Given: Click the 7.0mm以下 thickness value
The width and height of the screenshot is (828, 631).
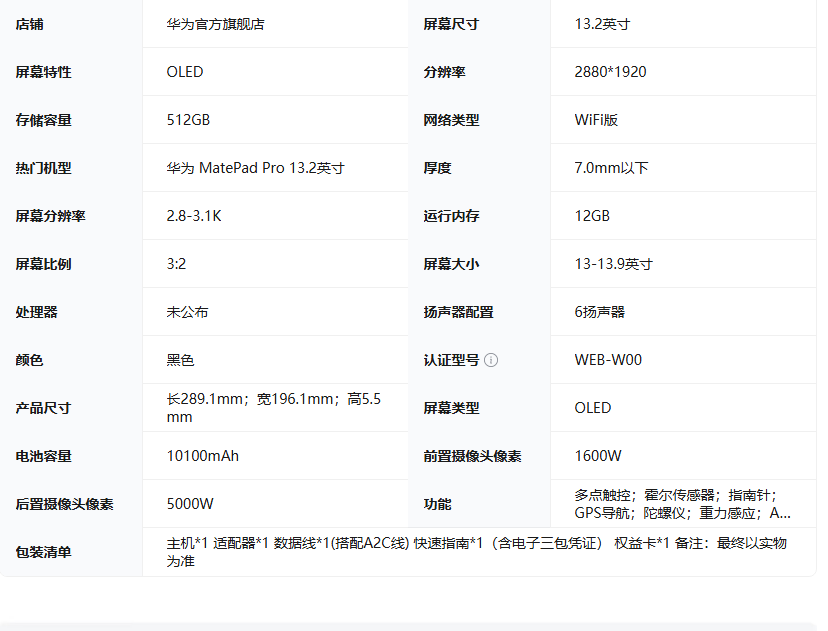Looking at the screenshot, I should [x=611, y=168].
